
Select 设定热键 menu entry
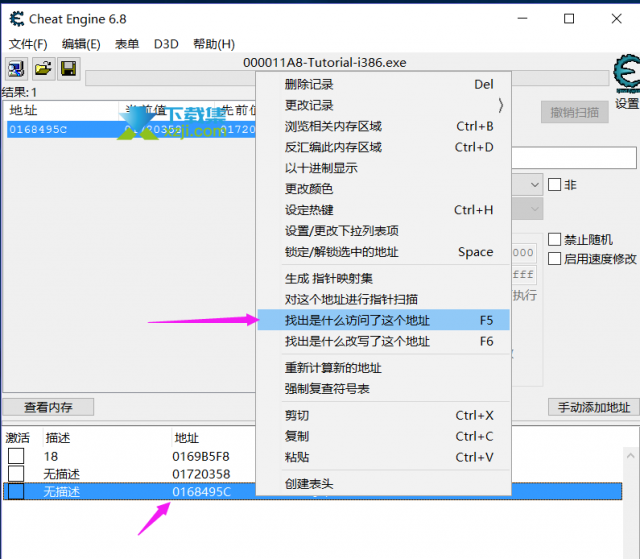384,210
